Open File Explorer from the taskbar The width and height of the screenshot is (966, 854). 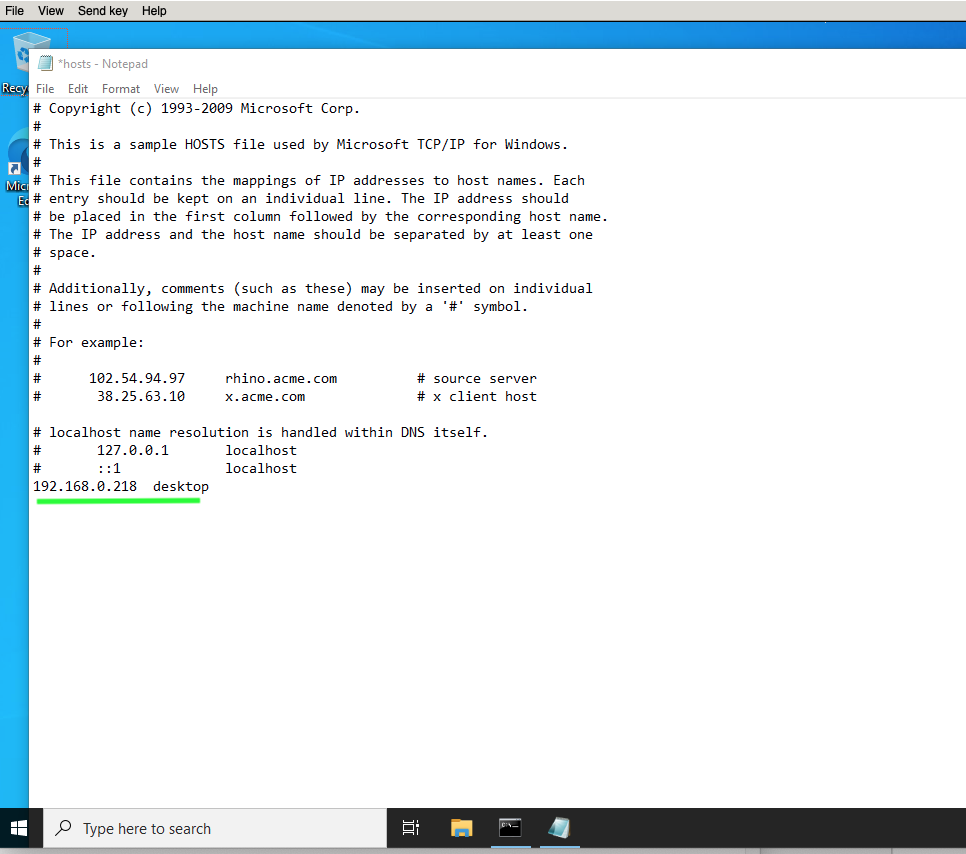coord(461,828)
